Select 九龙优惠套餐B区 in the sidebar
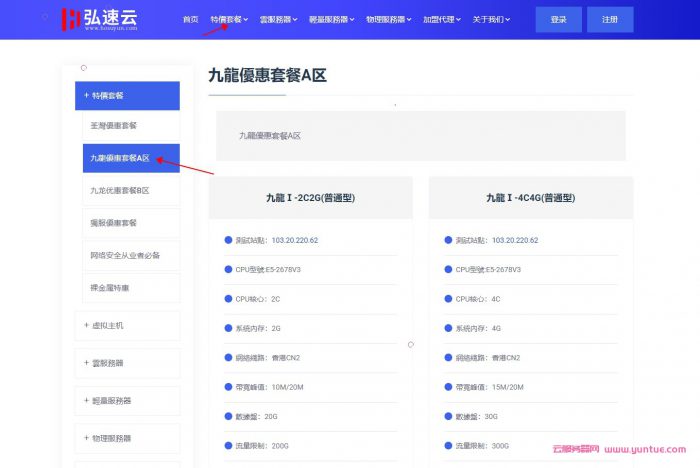Image resolution: width=700 pixels, height=468 pixels. 119,190
